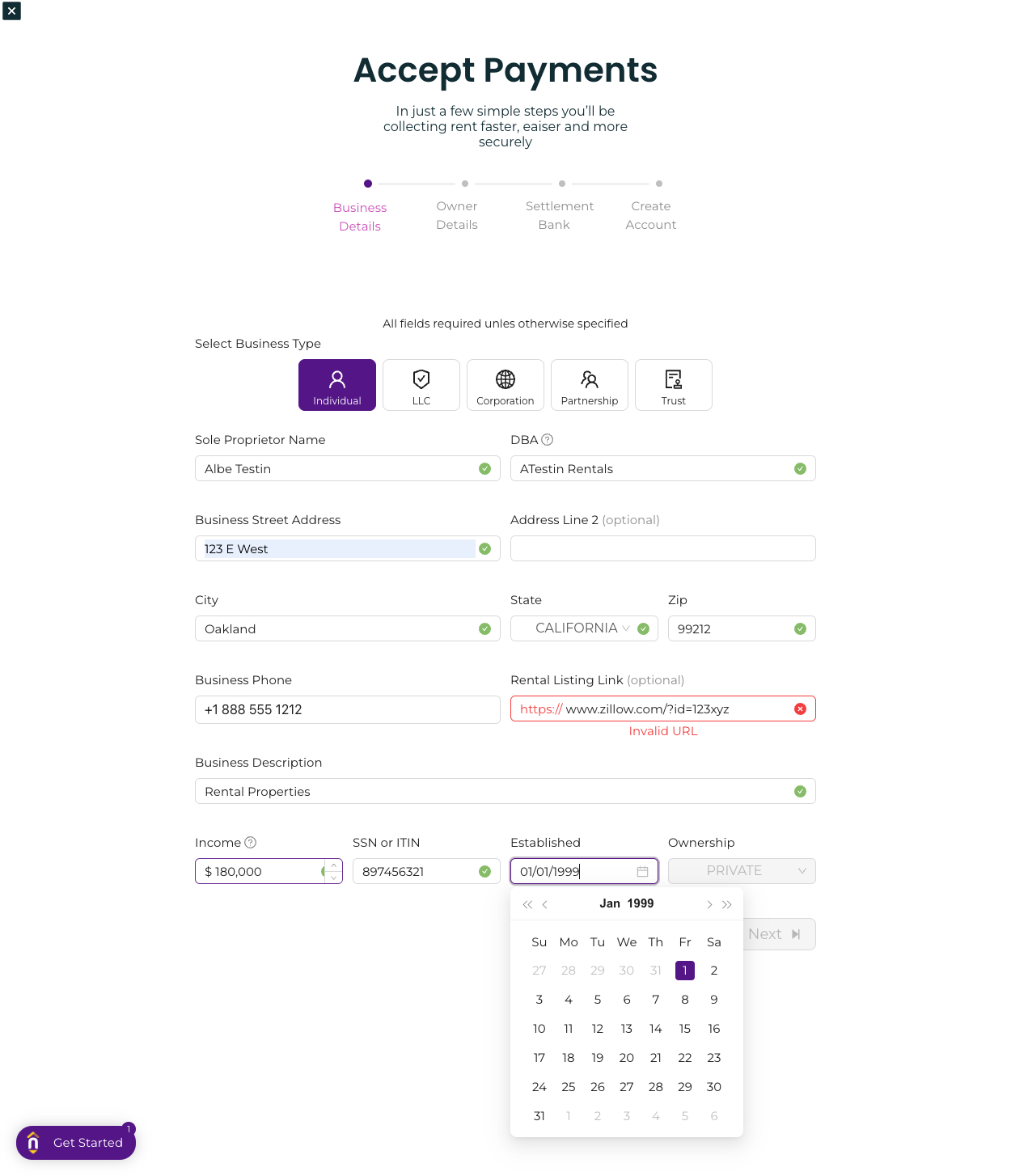Open the State dropdown showing California
Viewport: 1011px width, 1176px height.
click(584, 628)
